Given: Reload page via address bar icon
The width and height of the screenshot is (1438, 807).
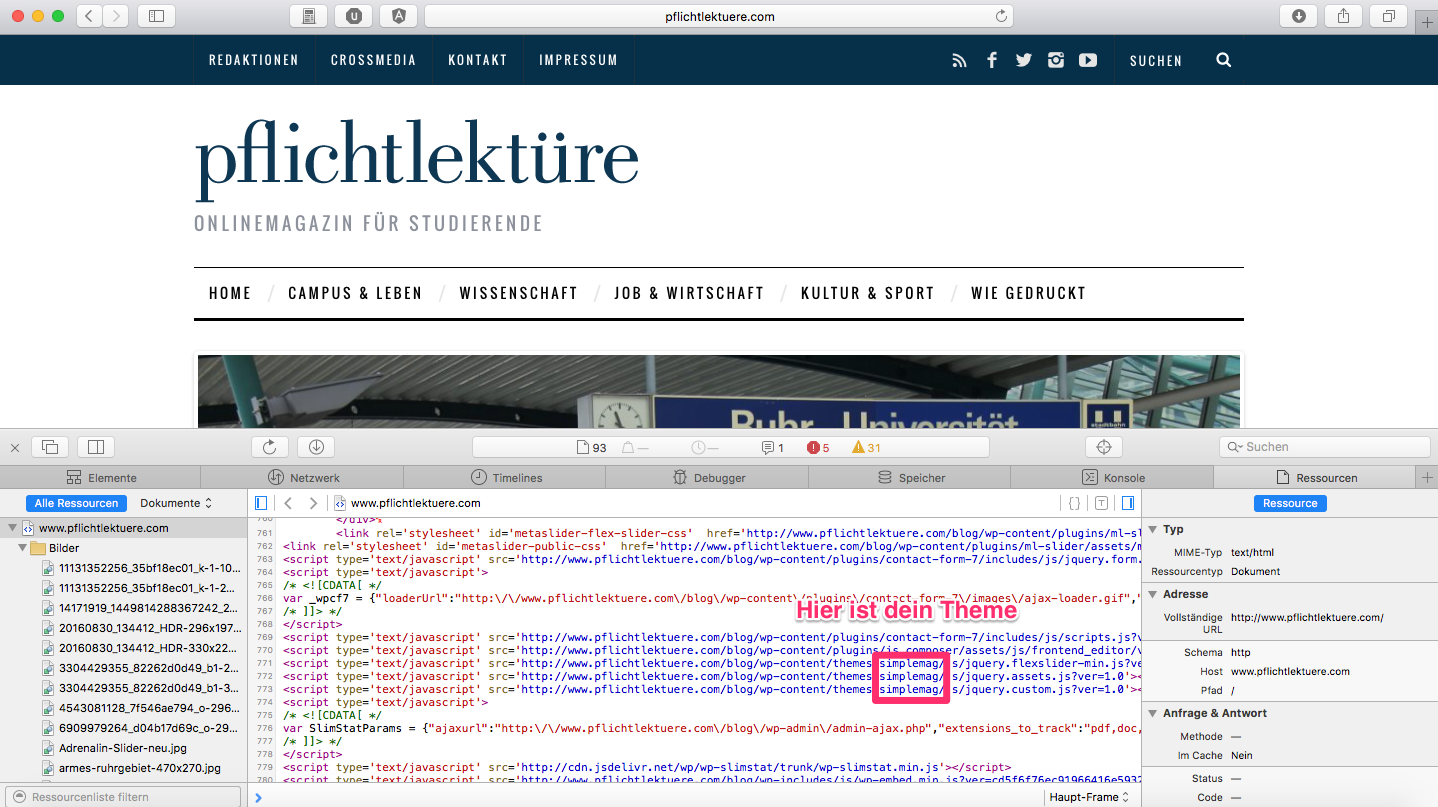Looking at the screenshot, I should tap(1001, 16).
